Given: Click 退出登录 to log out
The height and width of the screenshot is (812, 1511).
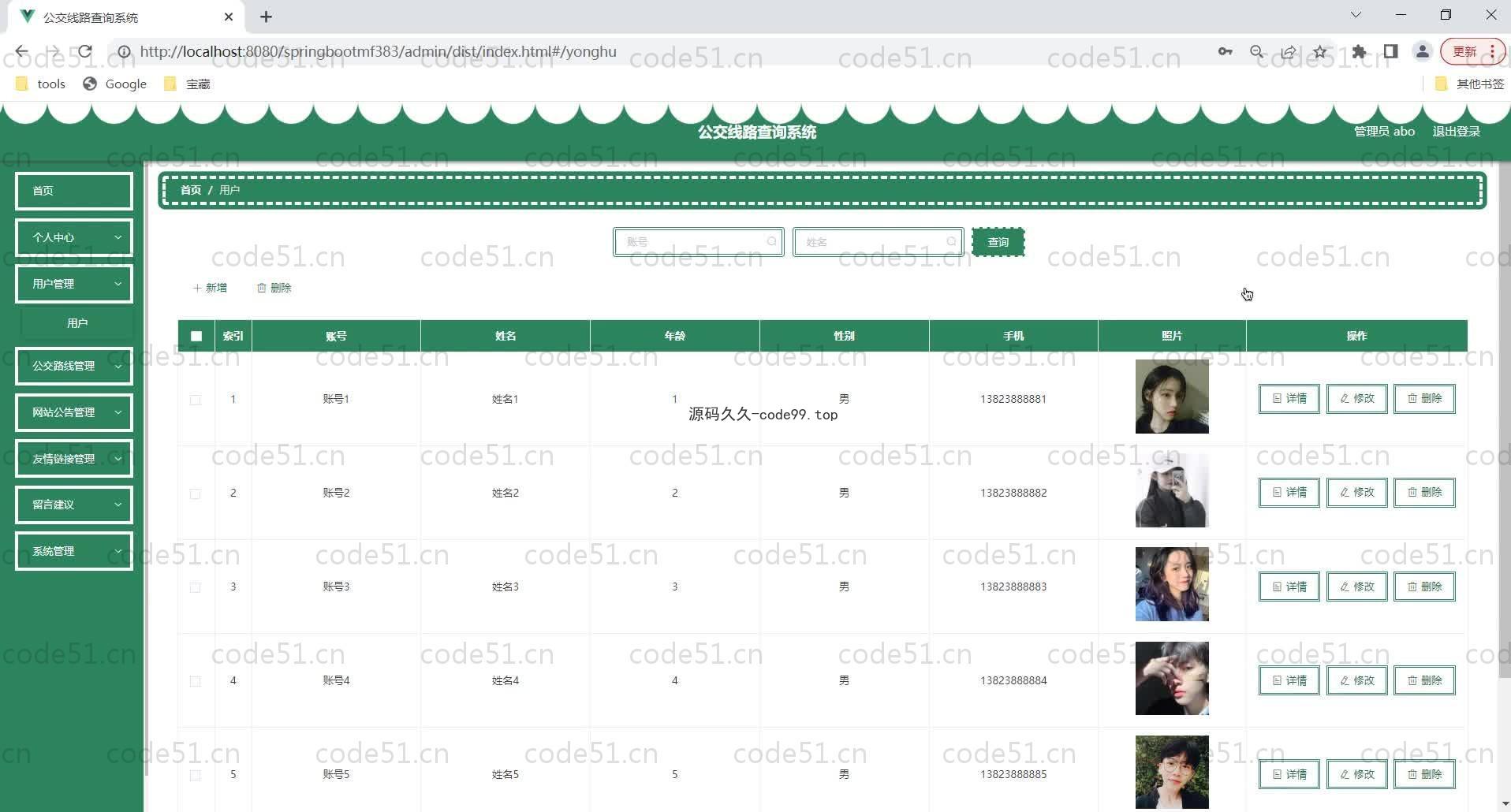Looking at the screenshot, I should click(1456, 131).
